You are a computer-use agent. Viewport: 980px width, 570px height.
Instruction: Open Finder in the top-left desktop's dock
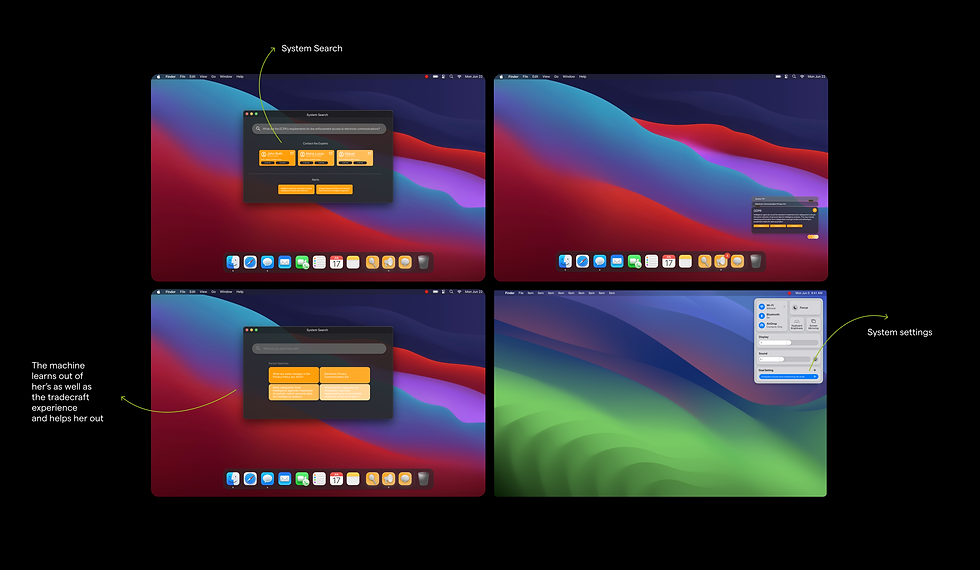click(233, 262)
